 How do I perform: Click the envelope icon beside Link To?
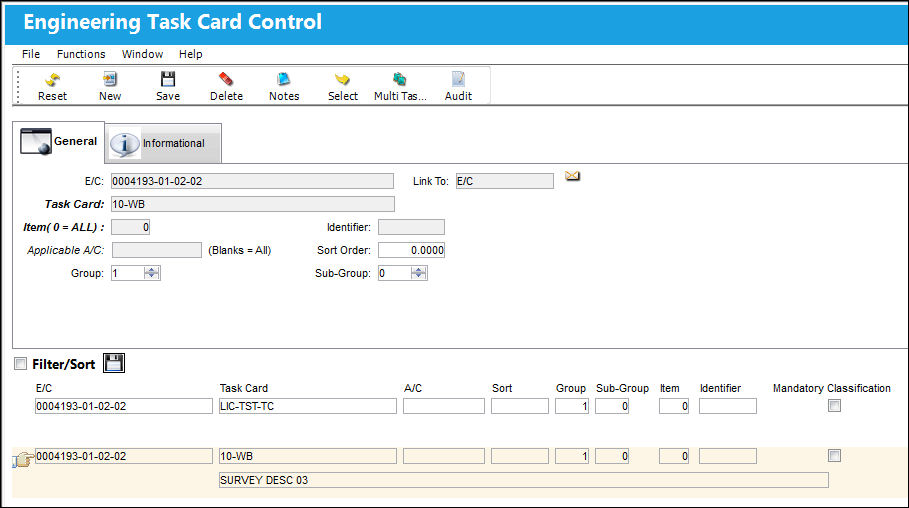[x=572, y=176]
